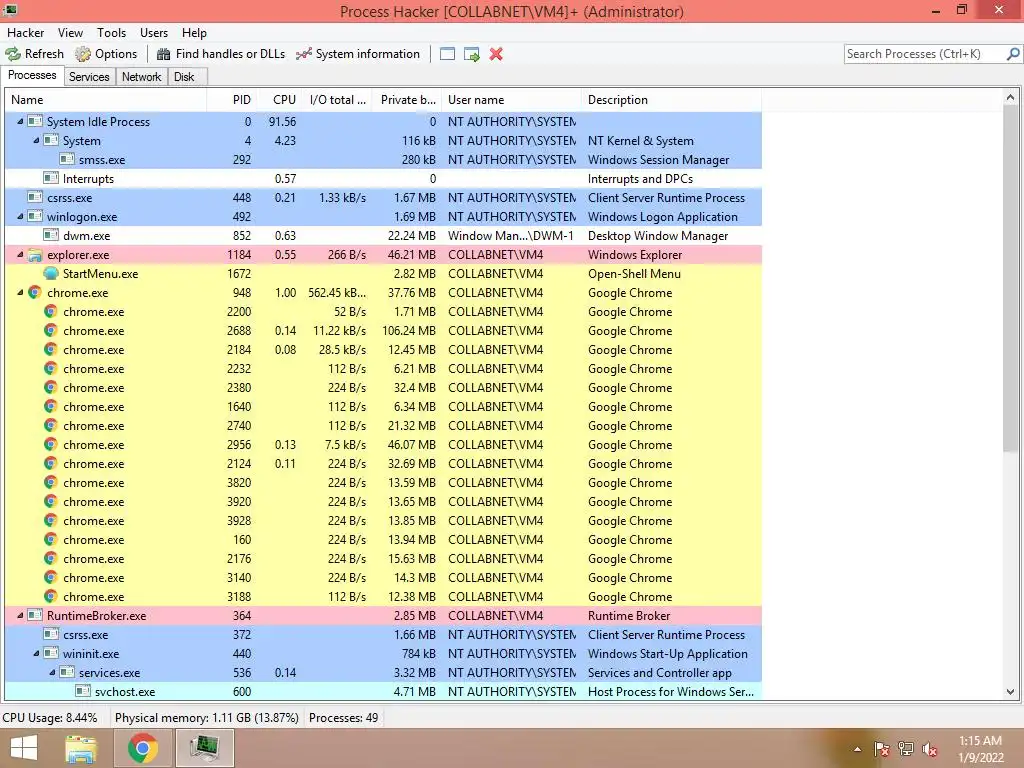
Task: Collapse the winlogon.exe tree node
Action: pyautogui.click(x=20, y=216)
